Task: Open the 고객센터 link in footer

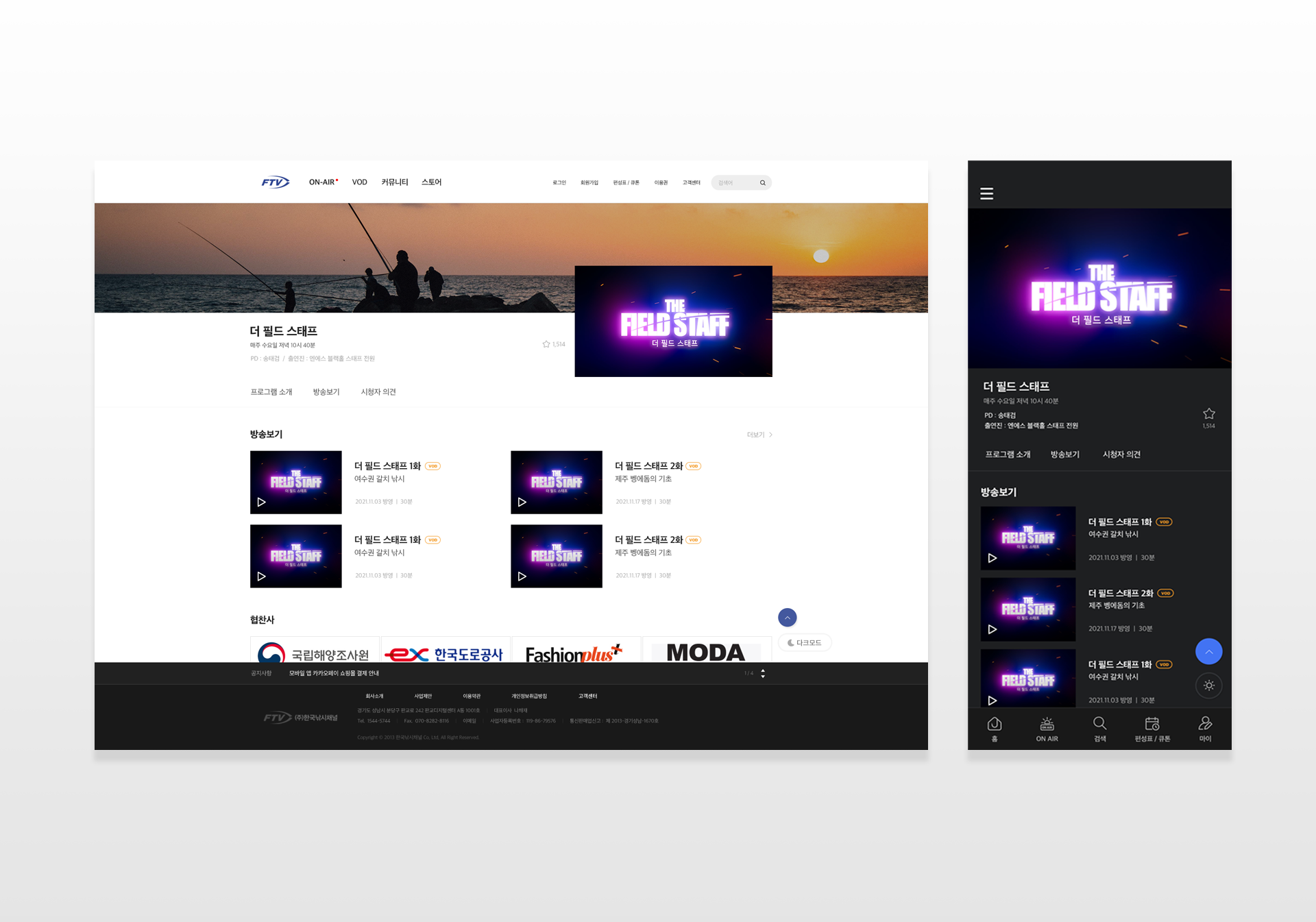Action: (x=587, y=696)
